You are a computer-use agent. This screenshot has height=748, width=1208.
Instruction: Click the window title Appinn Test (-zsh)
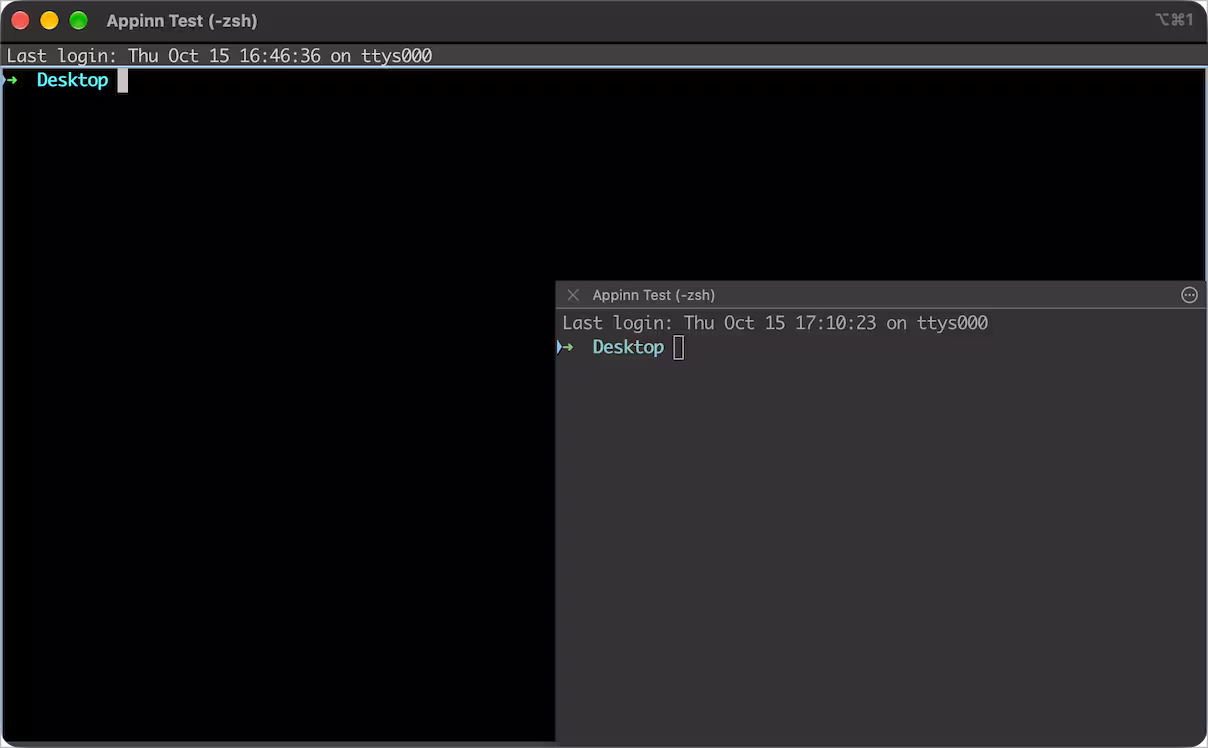coord(182,21)
